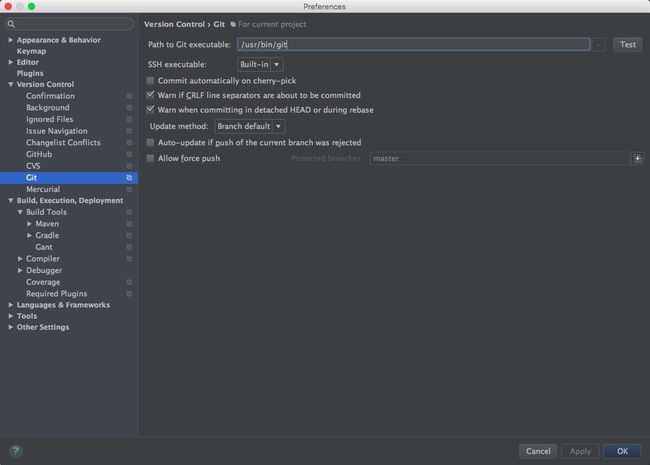Focus the Path to Git executable field
The height and width of the screenshot is (465, 650).
pyautogui.click(x=413, y=45)
